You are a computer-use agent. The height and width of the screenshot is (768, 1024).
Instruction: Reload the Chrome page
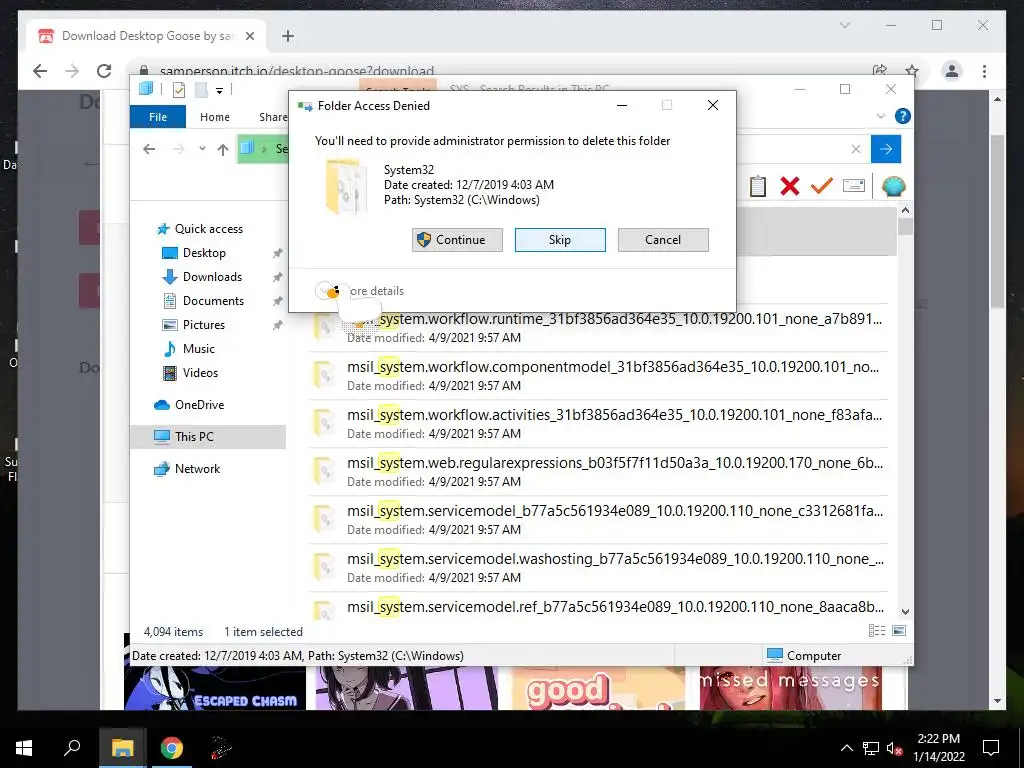pos(104,71)
